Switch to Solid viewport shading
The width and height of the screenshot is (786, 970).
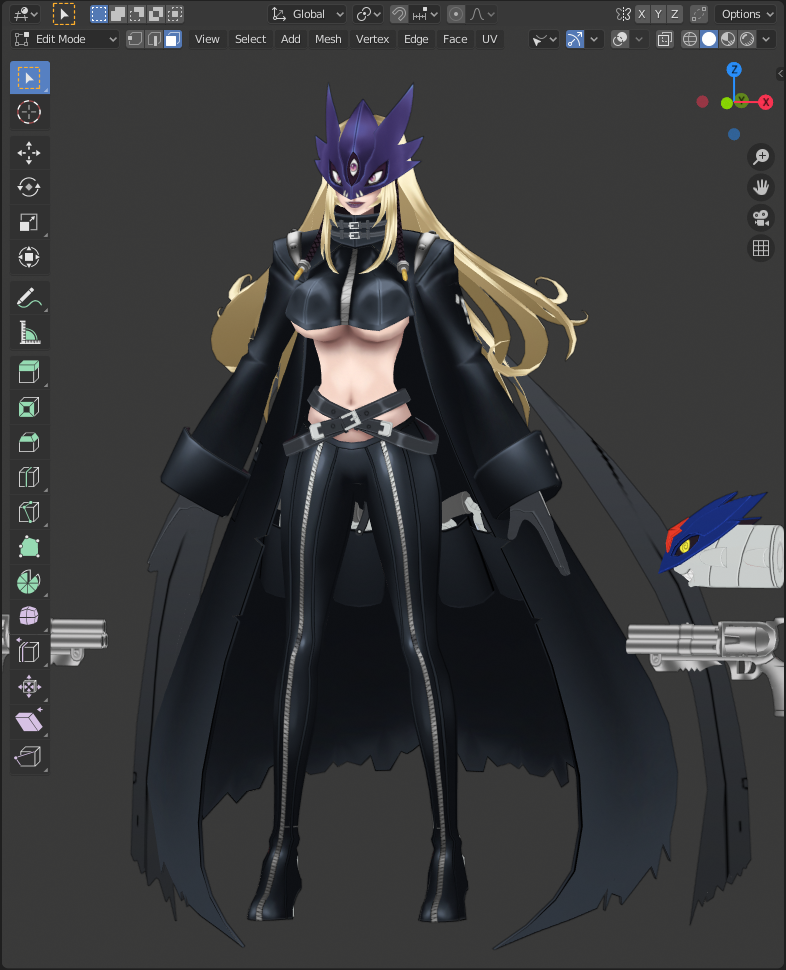click(x=709, y=40)
